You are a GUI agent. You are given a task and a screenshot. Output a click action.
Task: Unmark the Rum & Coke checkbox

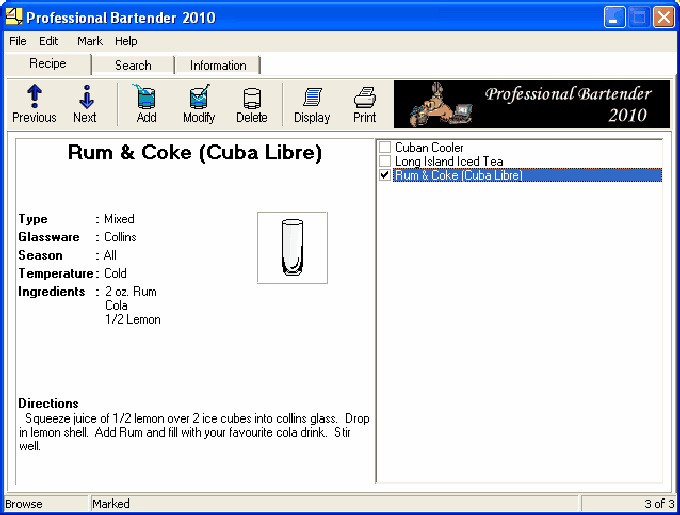tap(385, 175)
